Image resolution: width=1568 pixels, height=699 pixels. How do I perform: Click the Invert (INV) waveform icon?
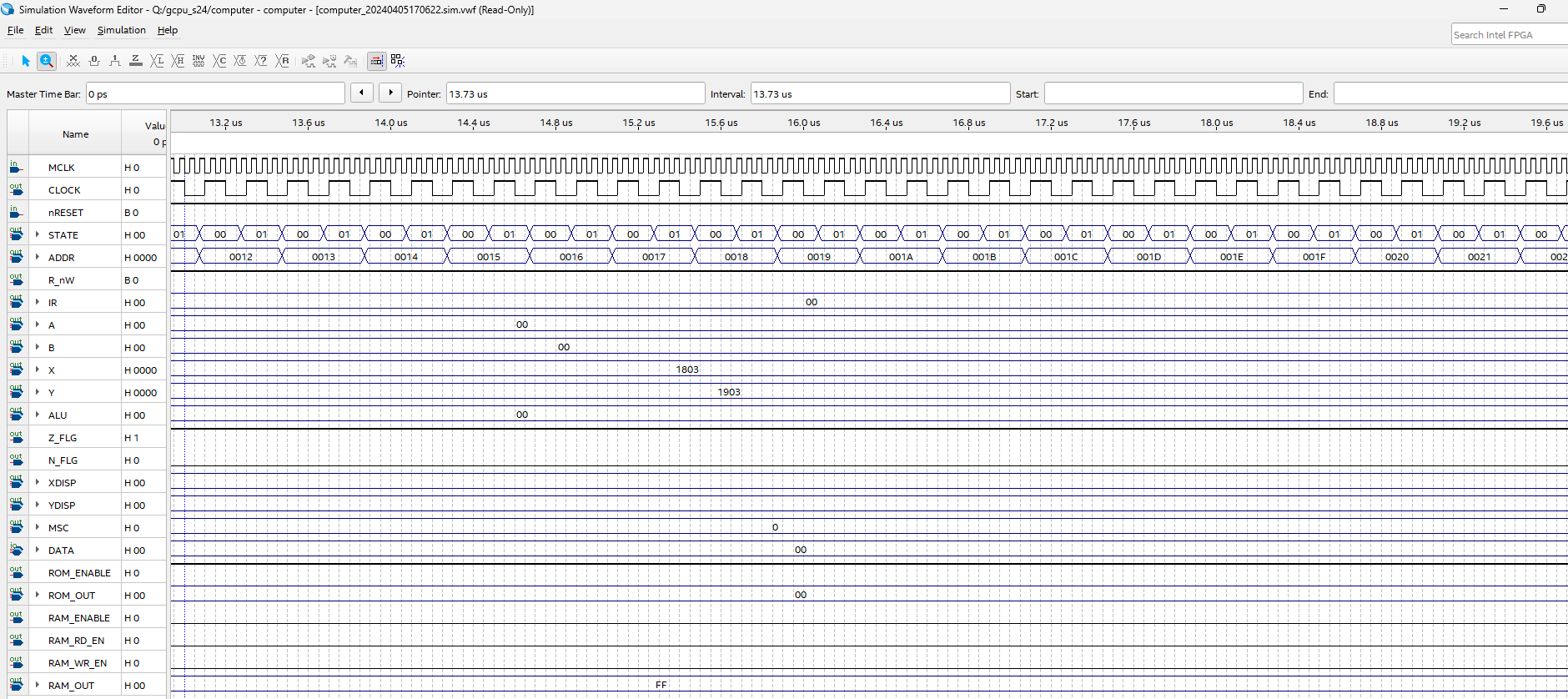coord(199,61)
